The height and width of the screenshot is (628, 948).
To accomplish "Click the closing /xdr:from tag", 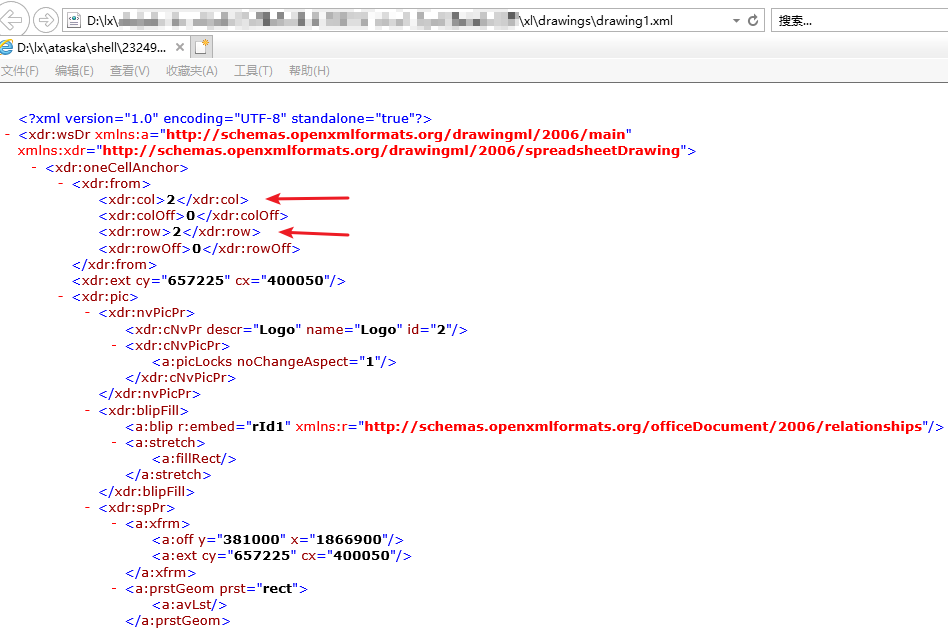I will tap(114, 265).
